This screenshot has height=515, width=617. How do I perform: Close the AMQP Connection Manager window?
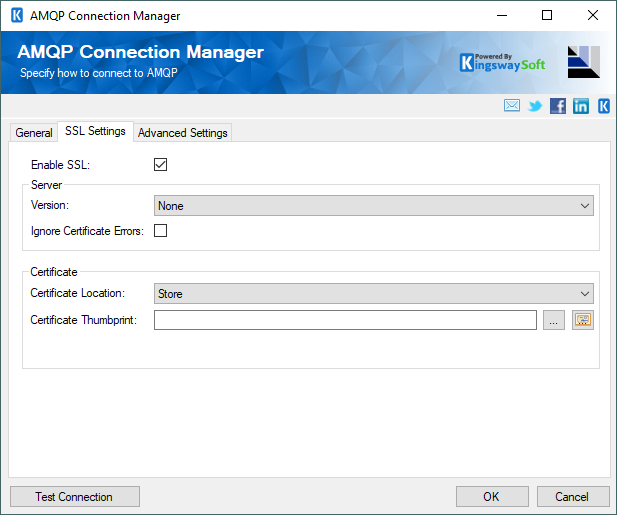tap(593, 16)
